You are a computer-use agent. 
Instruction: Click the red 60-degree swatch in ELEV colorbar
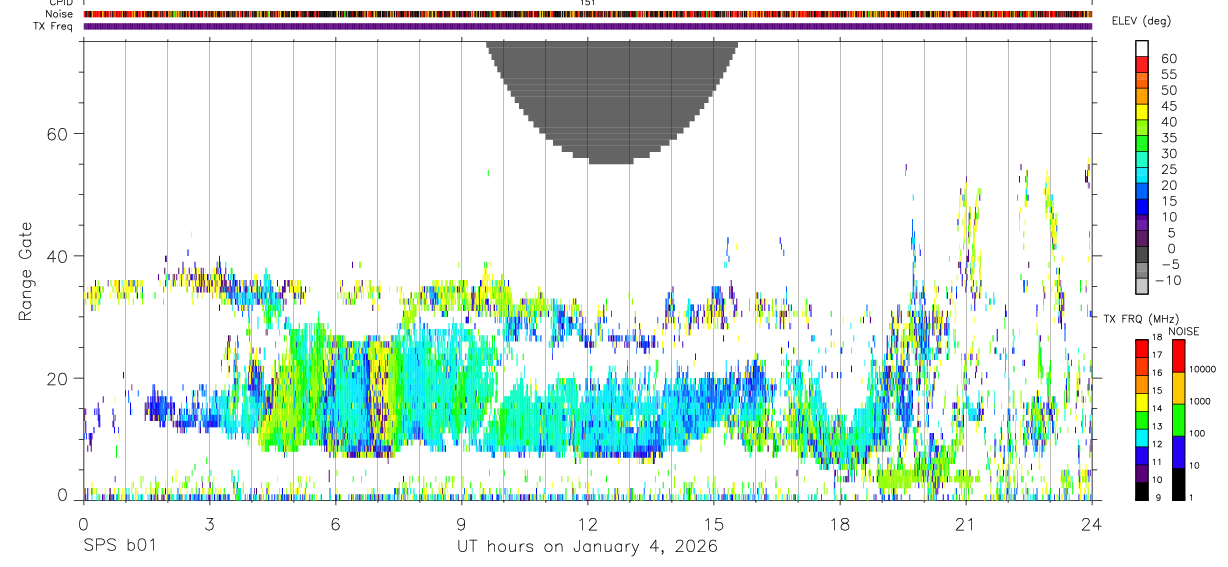[x=1142, y=65]
